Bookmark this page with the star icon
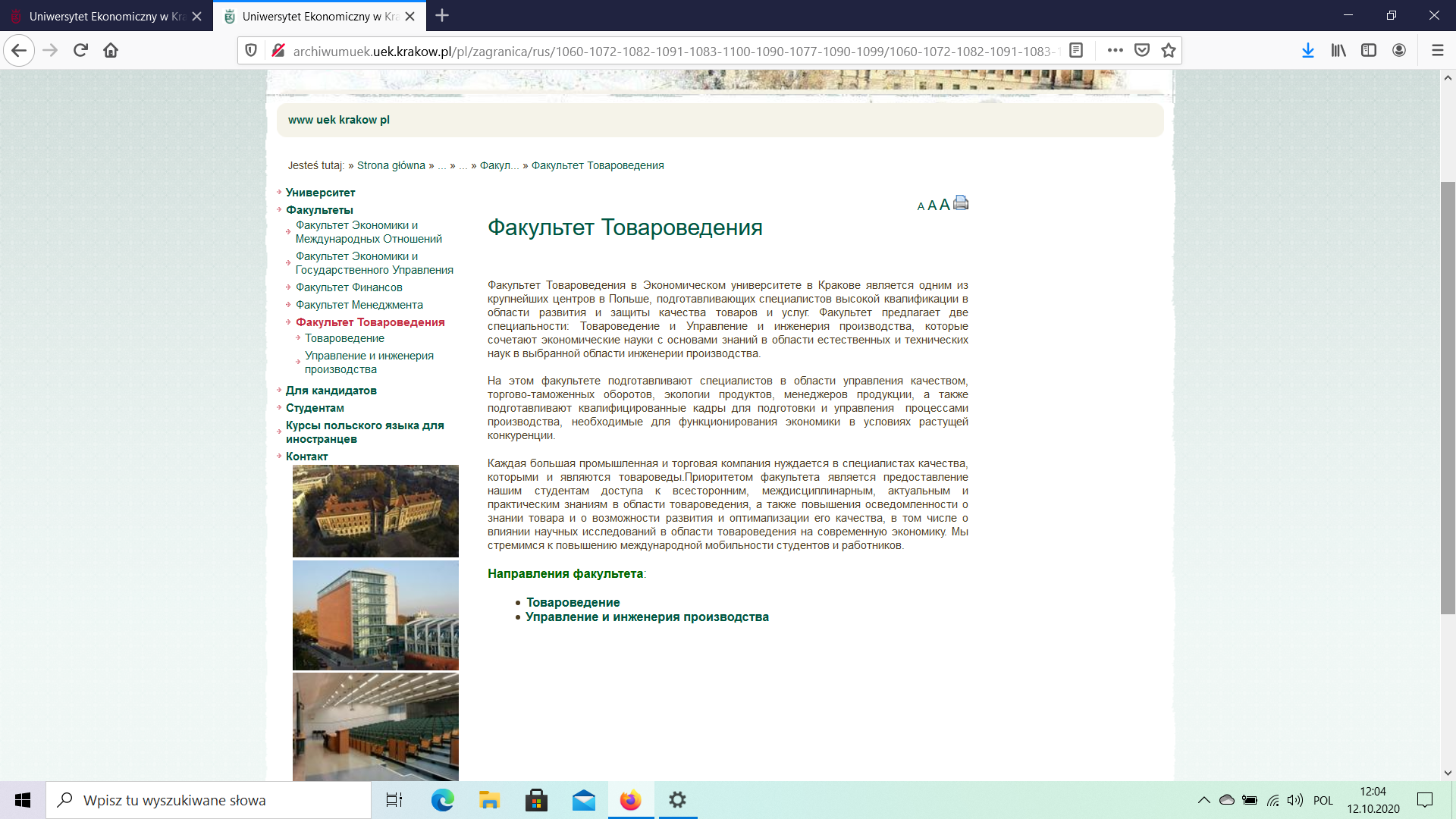1456x819 pixels. (1168, 51)
